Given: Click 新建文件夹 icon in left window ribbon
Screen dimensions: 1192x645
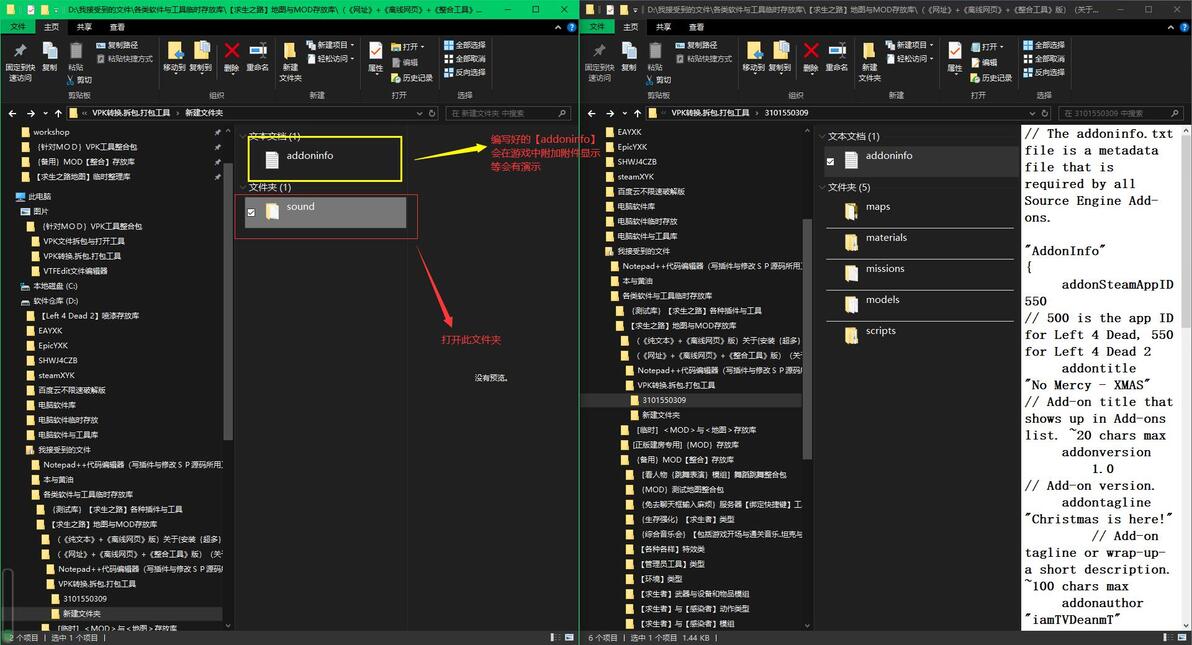Looking at the screenshot, I should 290,51.
